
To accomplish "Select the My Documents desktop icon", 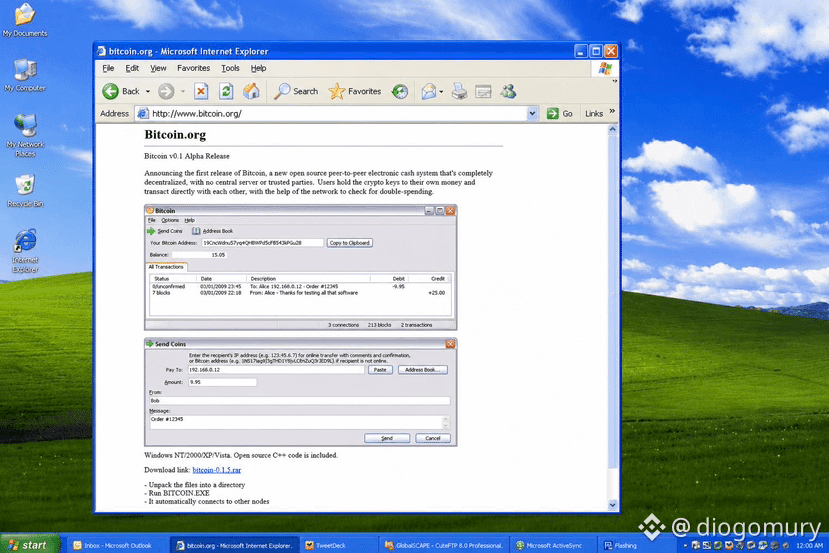I will pyautogui.click(x=25, y=20).
